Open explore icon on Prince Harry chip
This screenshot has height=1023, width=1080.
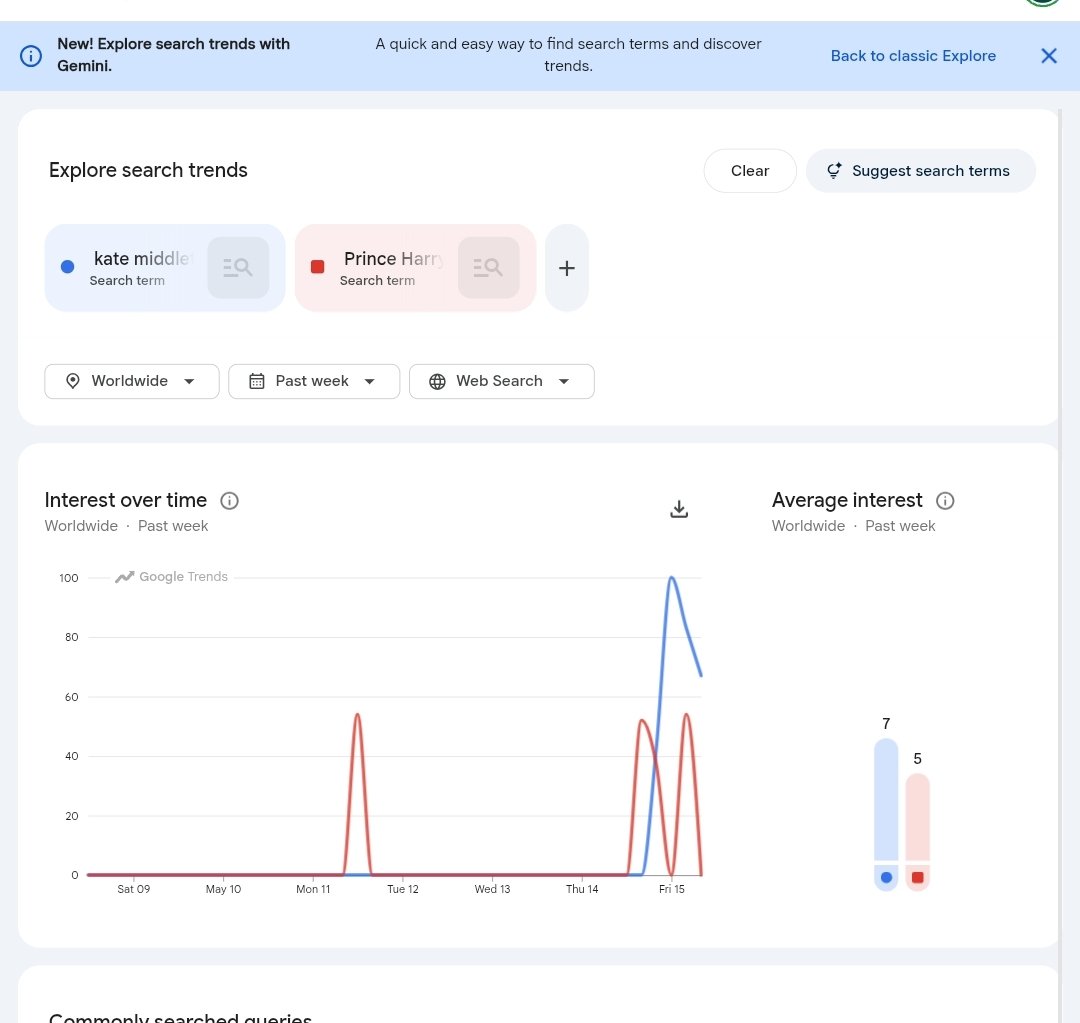pyautogui.click(x=488, y=268)
